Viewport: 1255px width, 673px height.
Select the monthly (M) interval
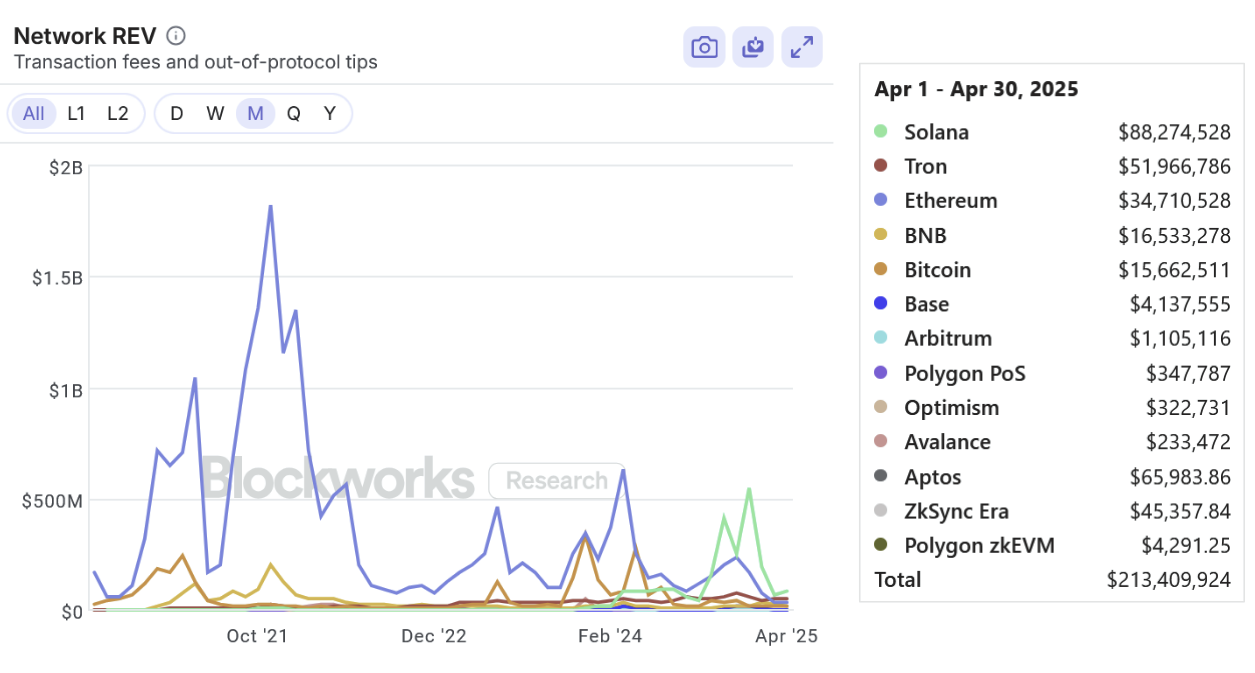[x=255, y=113]
